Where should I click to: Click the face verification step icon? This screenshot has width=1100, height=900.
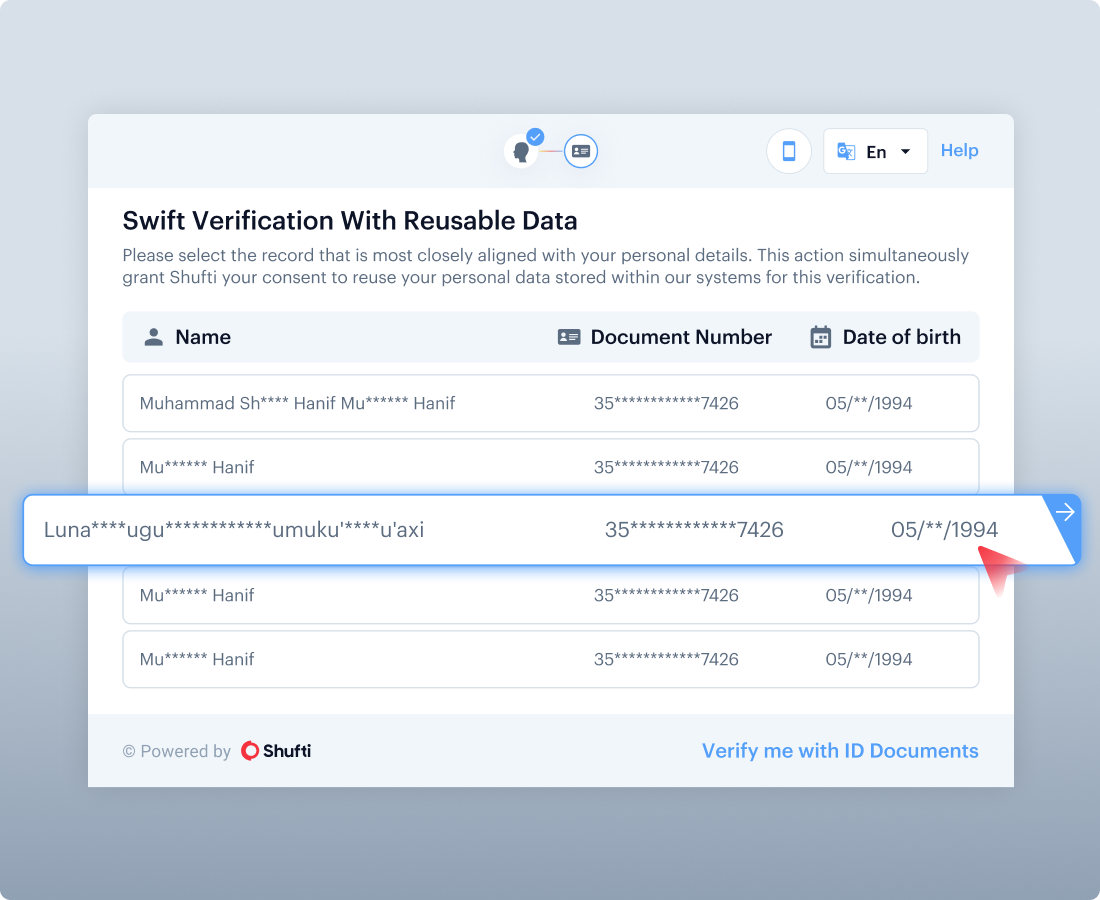coord(521,152)
